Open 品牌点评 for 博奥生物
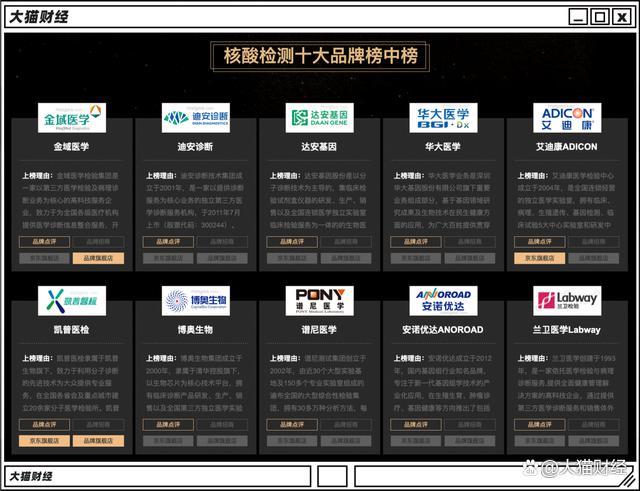 (168, 424)
